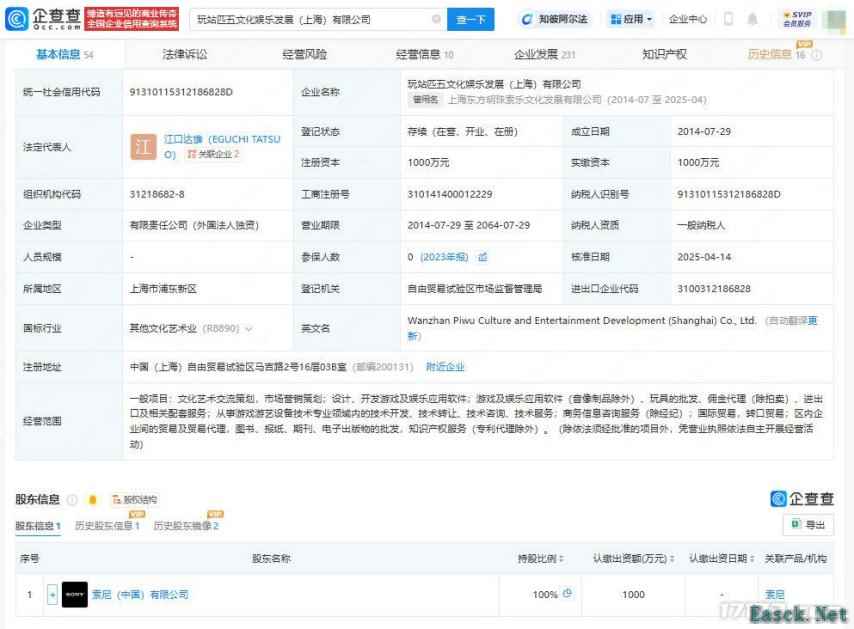Click the 曾用名 former name tag
The height and width of the screenshot is (629, 854).
click(x=425, y=100)
